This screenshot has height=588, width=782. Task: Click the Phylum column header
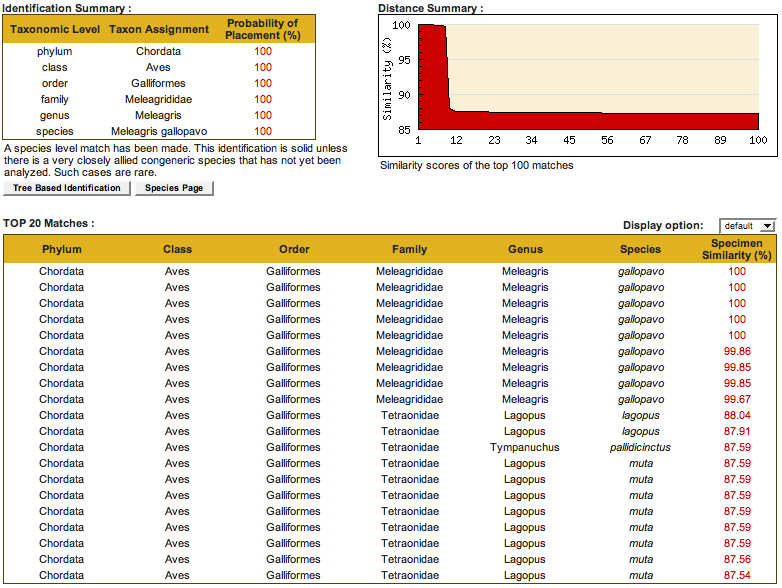coord(61,249)
